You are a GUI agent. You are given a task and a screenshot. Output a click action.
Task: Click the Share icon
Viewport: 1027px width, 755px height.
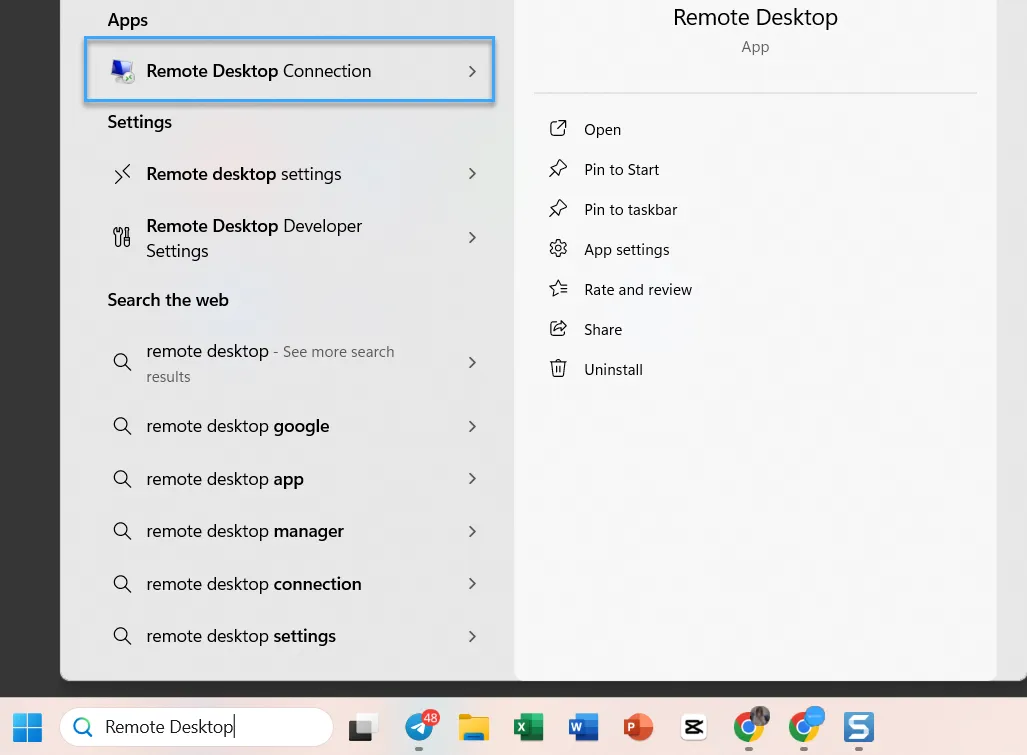pyautogui.click(x=558, y=328)
